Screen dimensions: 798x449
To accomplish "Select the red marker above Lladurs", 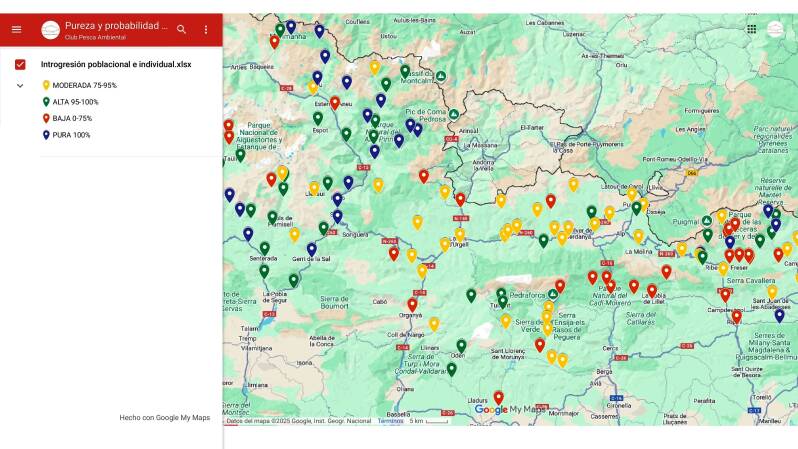I will [499, 397].
